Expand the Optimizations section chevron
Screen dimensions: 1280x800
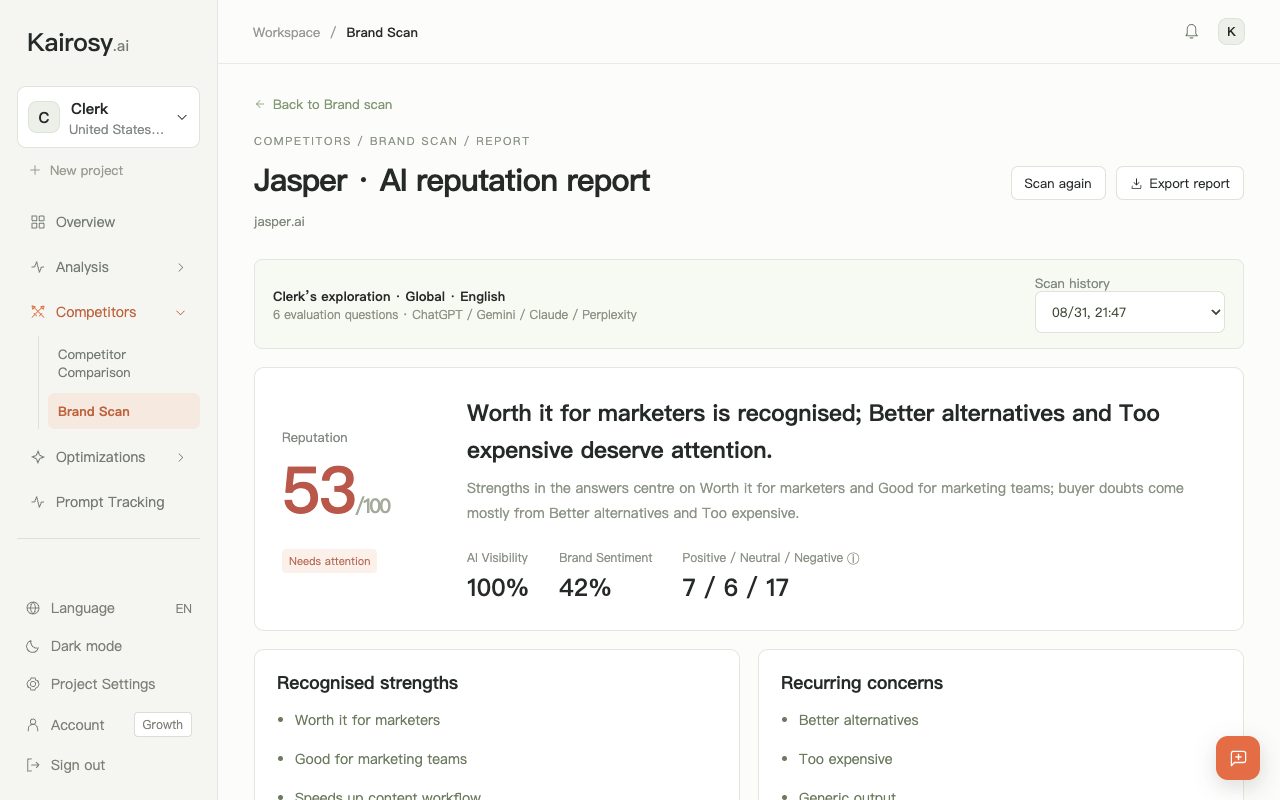181,457
